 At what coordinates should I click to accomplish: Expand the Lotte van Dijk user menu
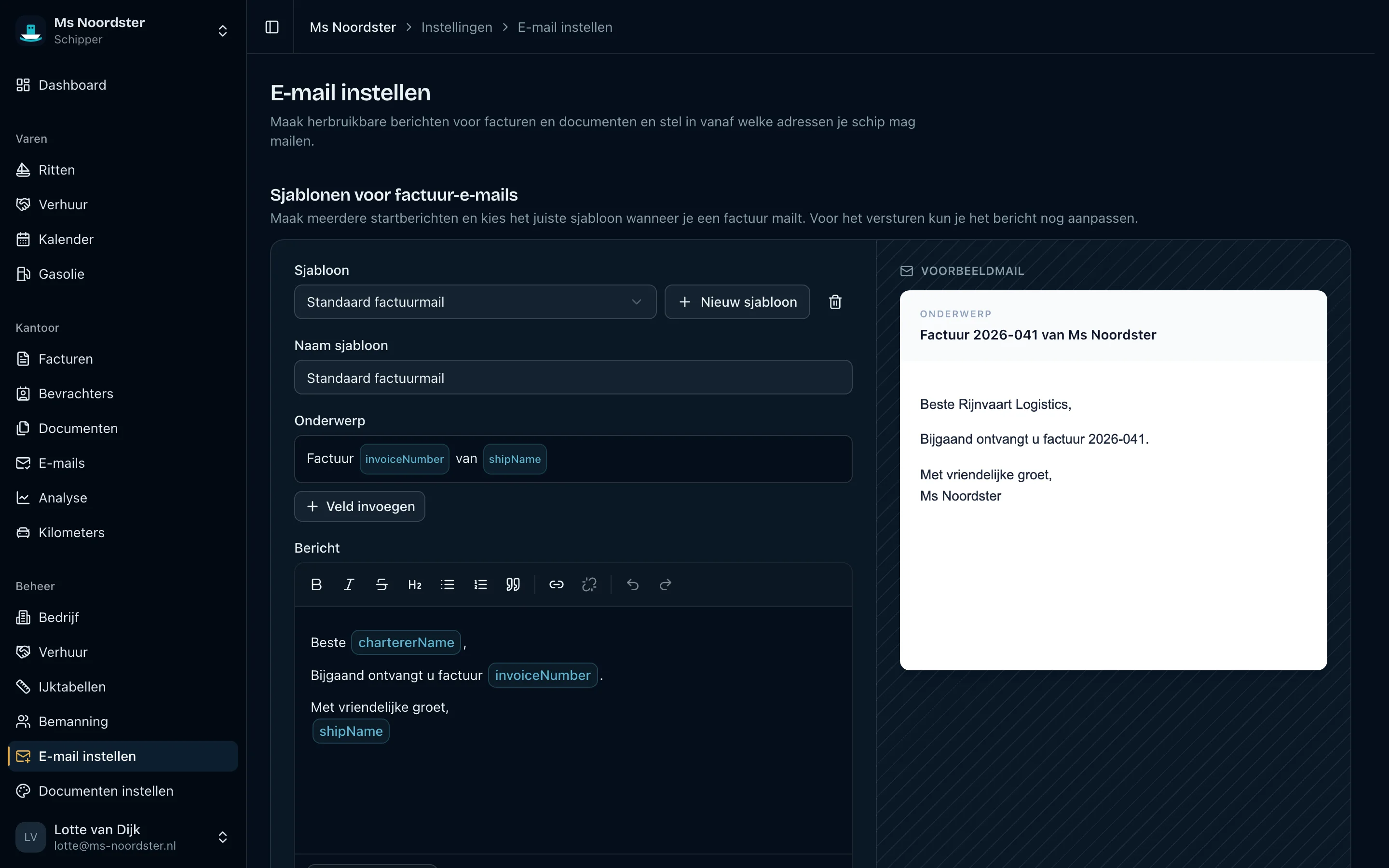point(223,837)
